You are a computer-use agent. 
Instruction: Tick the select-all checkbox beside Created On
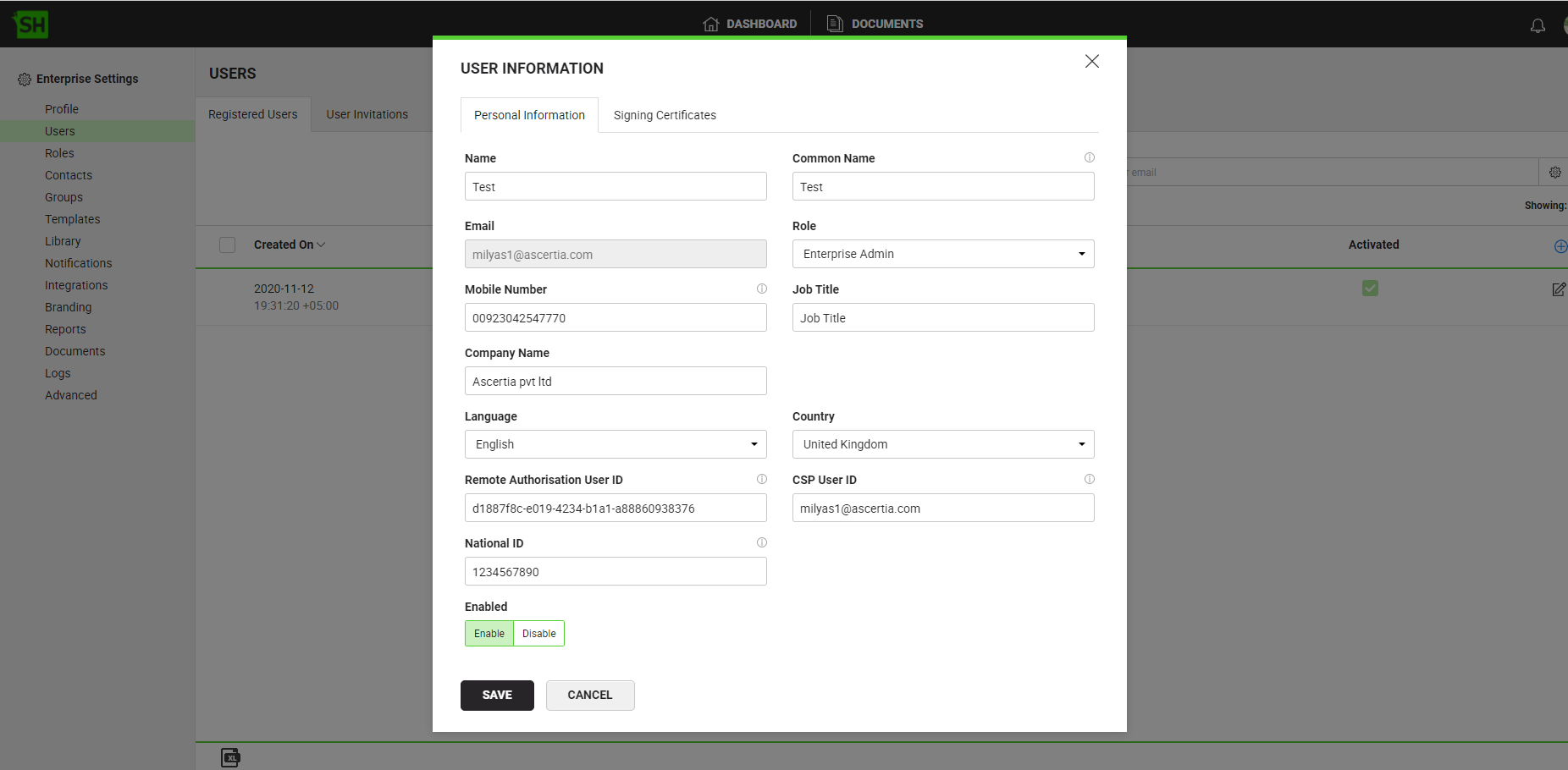[x=228, y=245]
